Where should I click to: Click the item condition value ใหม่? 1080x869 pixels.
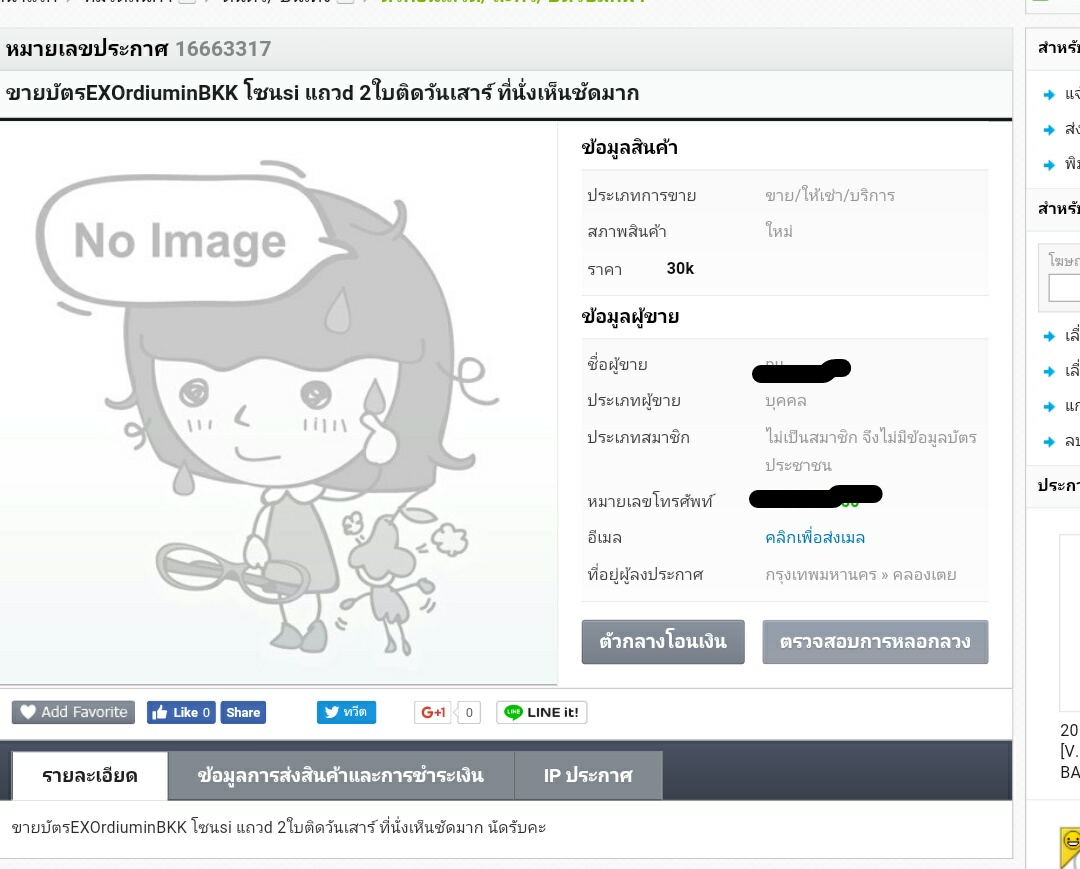click(x=779, y=231)
